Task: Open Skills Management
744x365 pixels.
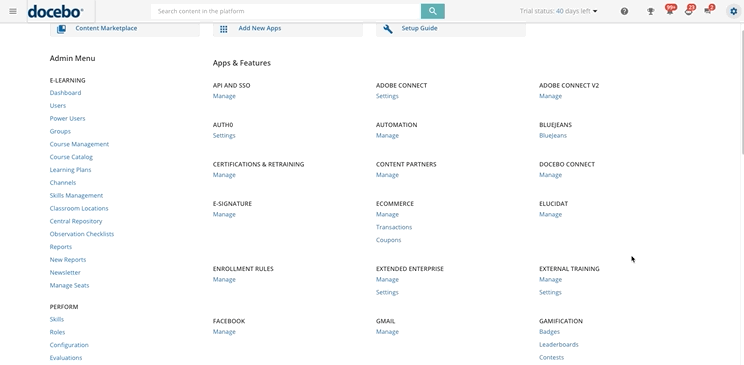Action: [x=76, y=195]
